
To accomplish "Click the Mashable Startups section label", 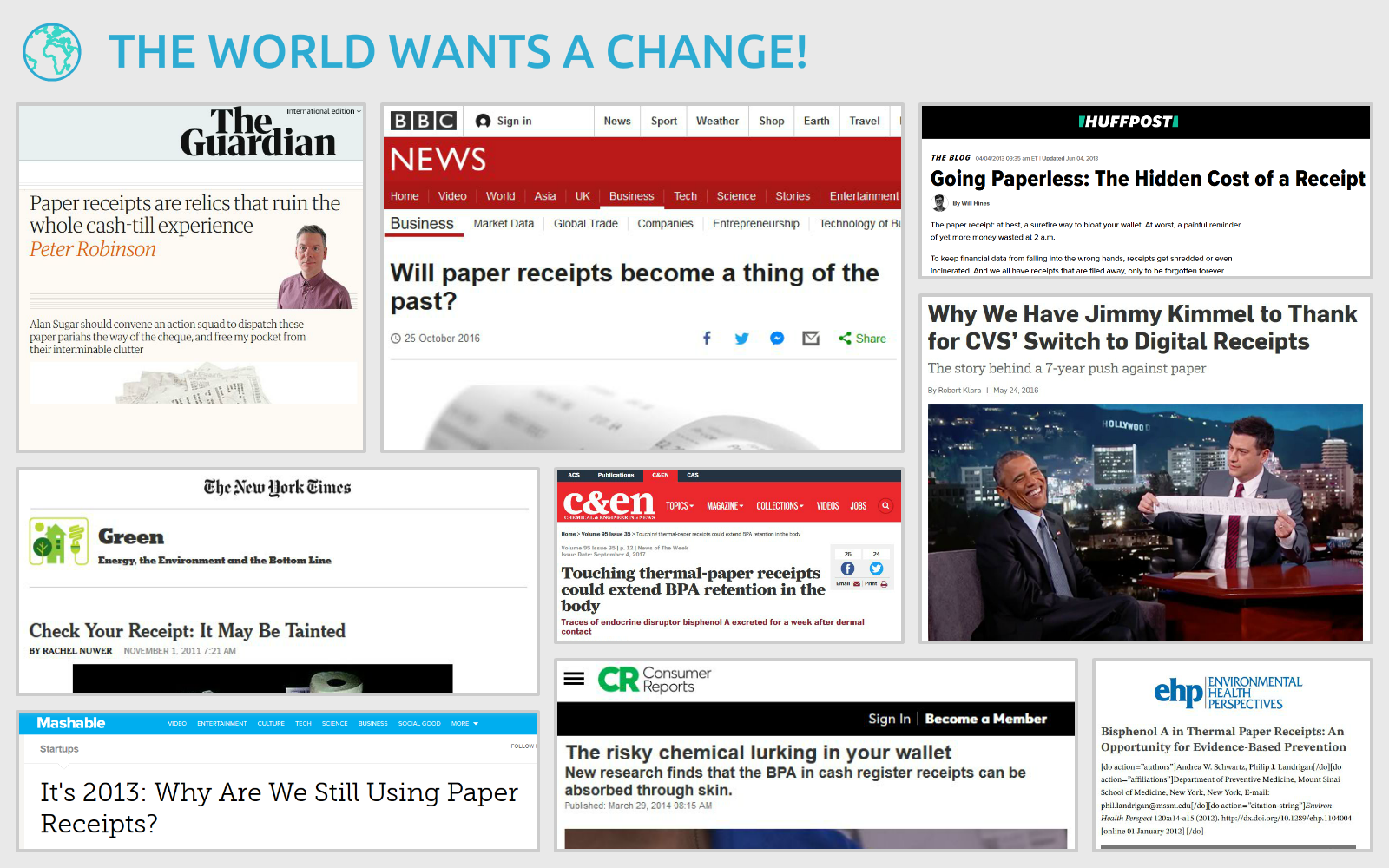I will click(x=59, y=749).
